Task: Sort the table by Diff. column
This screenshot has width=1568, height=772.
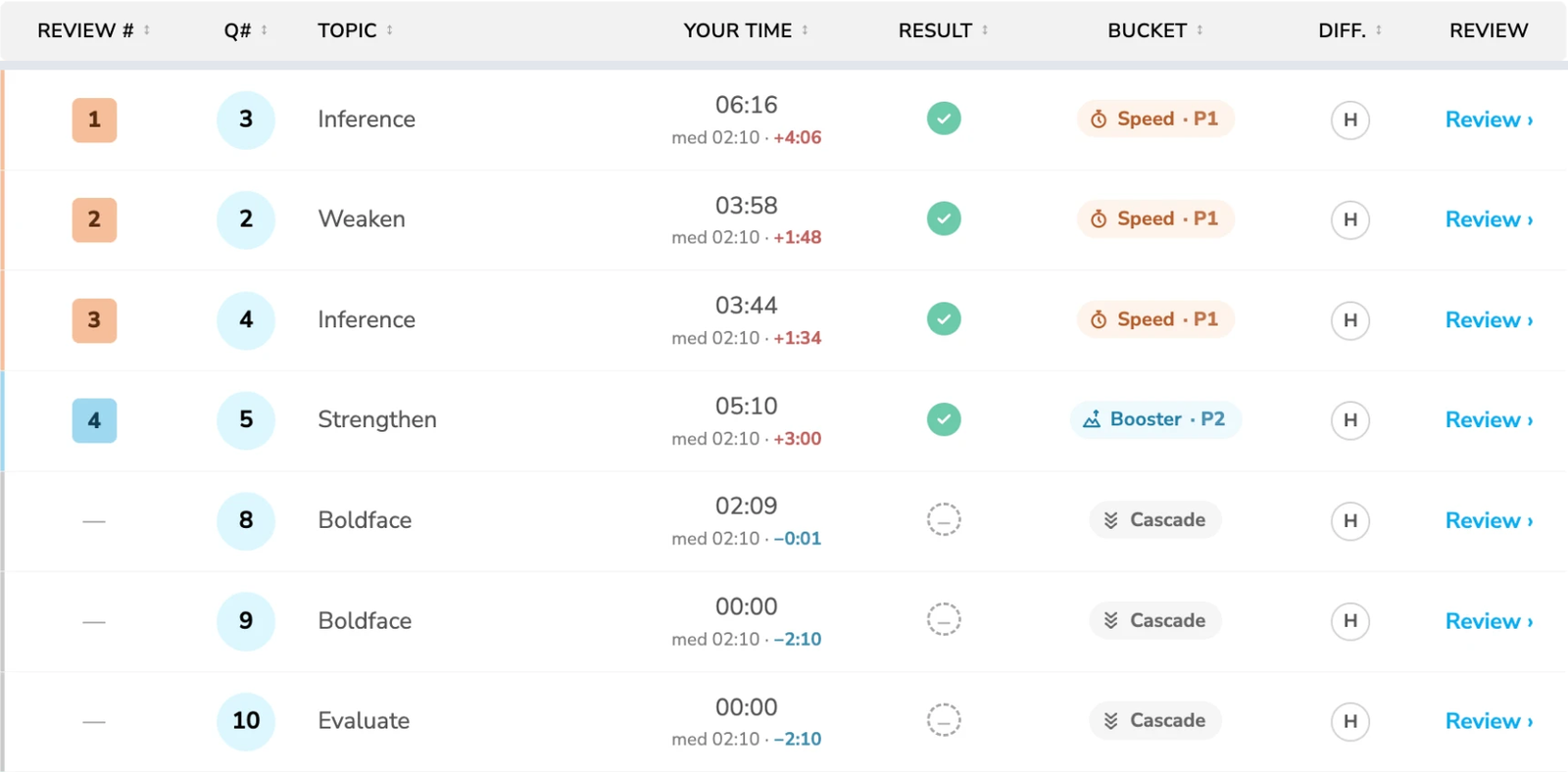Action: point(1349,30)
